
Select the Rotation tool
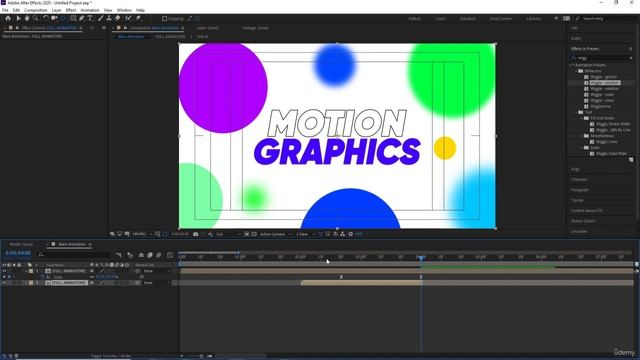(45, 18)
